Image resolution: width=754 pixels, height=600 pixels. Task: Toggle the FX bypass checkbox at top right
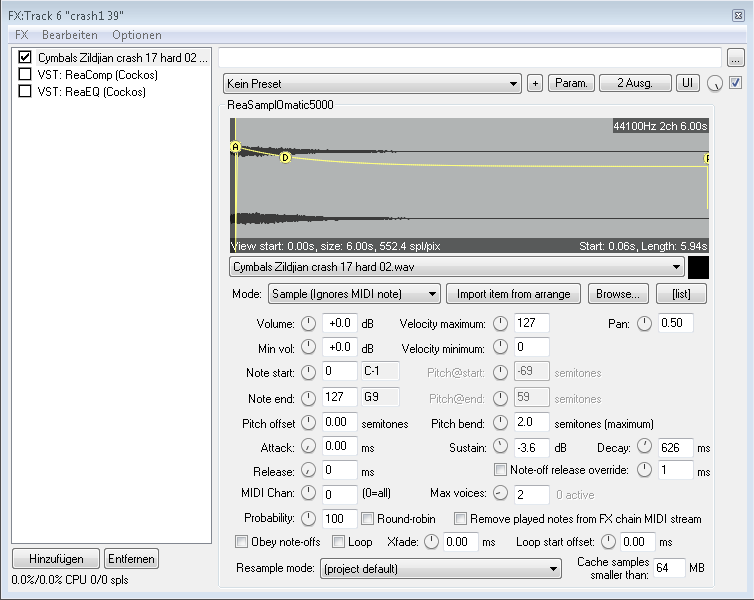[736, 83]
